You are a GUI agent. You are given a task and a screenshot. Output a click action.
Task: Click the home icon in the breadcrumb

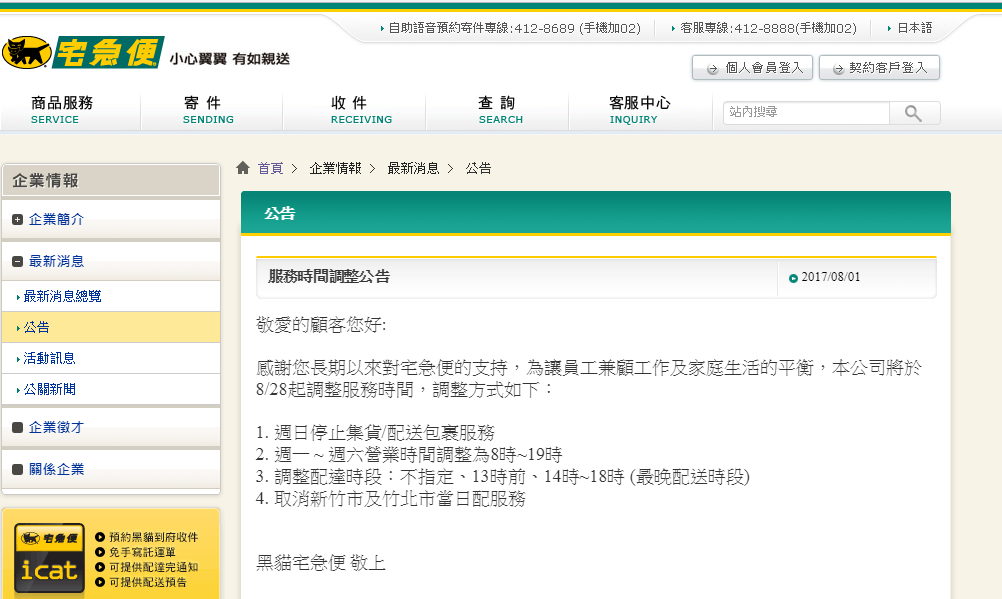[x=242, y=167]
